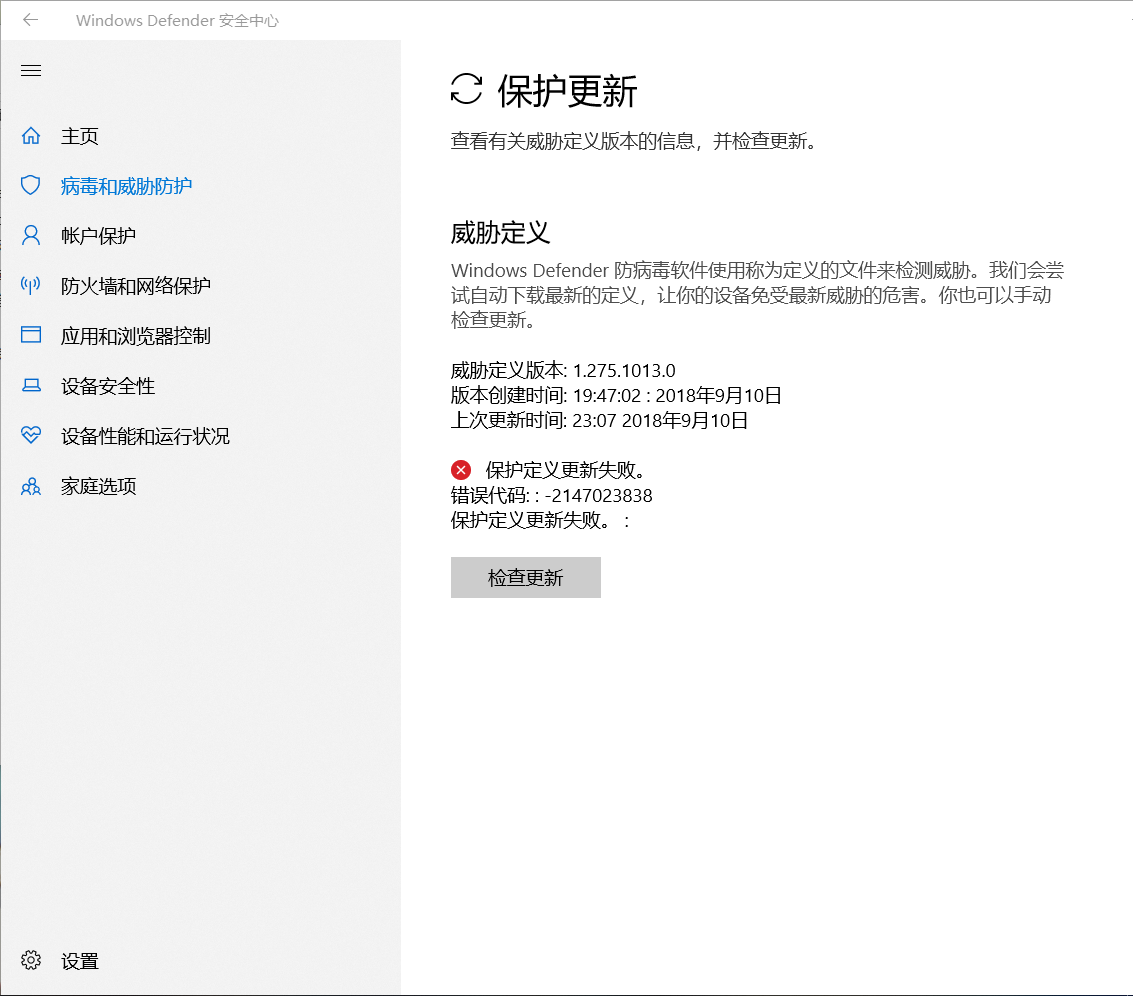
Task: Click the laptop device security icon
Action: [x=31, y=385]
